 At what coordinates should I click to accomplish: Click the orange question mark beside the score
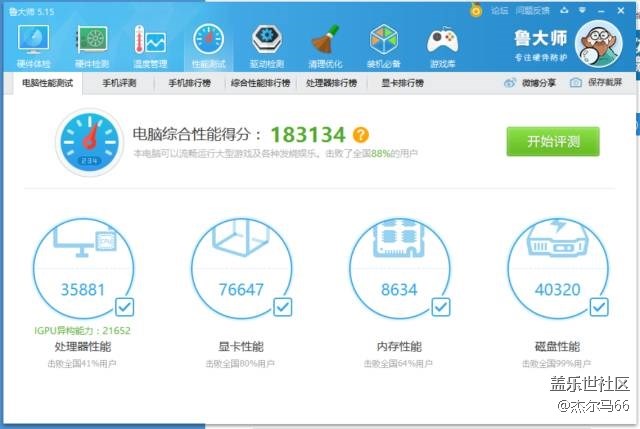[361, 135]
